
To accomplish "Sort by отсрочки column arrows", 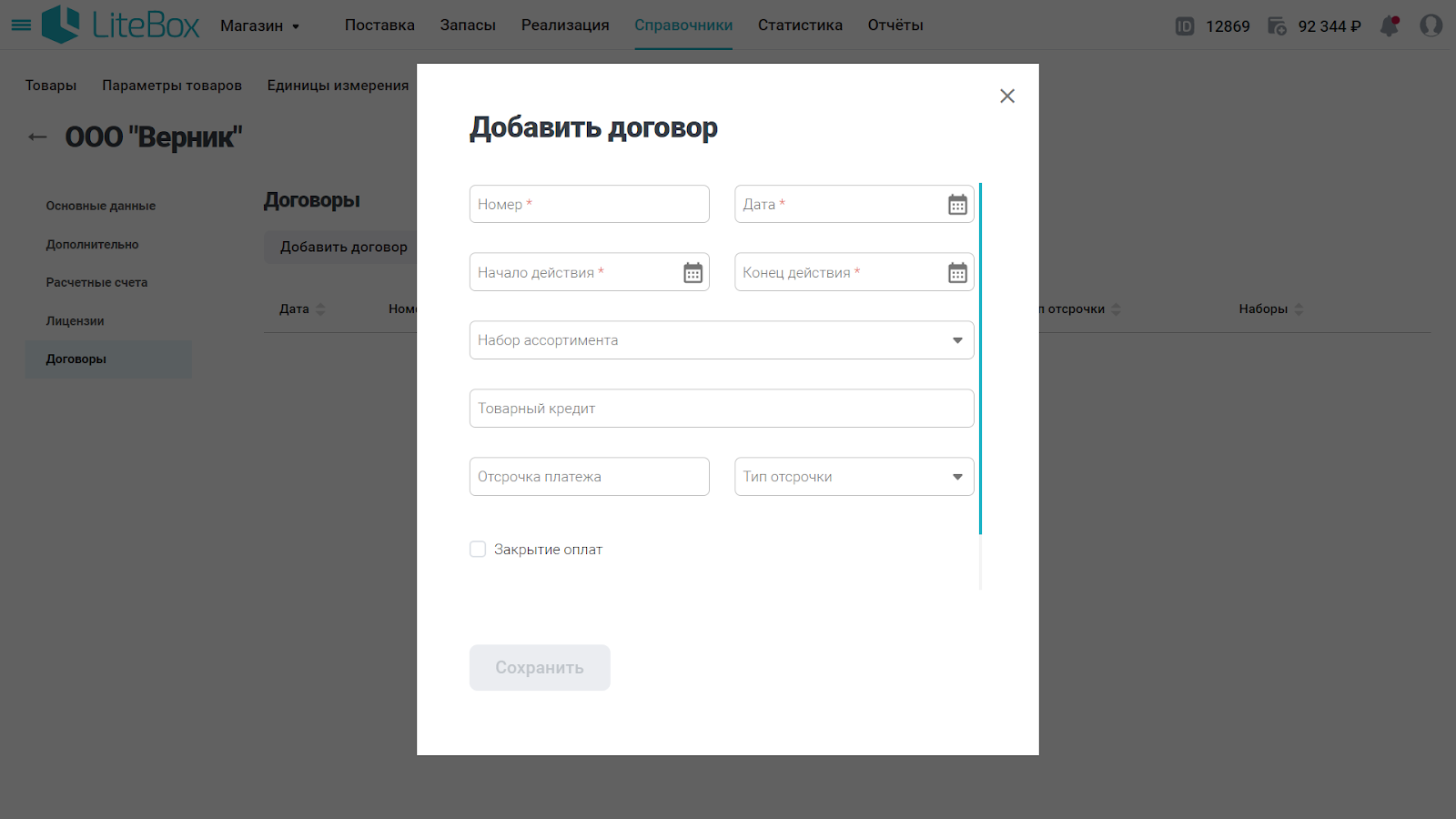I will 1117,309.
